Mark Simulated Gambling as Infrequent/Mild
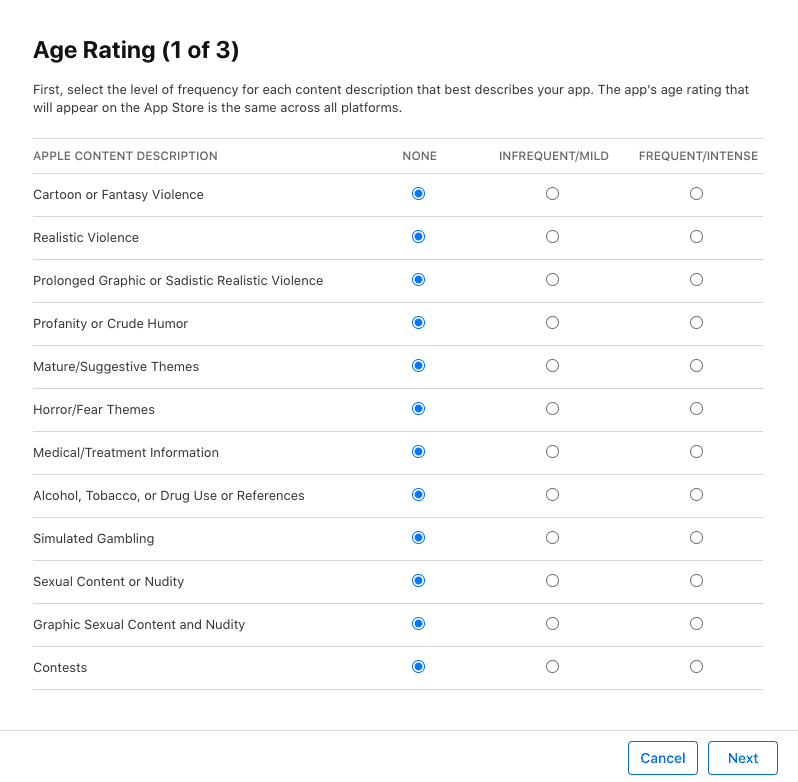This screenshot has width=798, height=782. tap(552, 538)
